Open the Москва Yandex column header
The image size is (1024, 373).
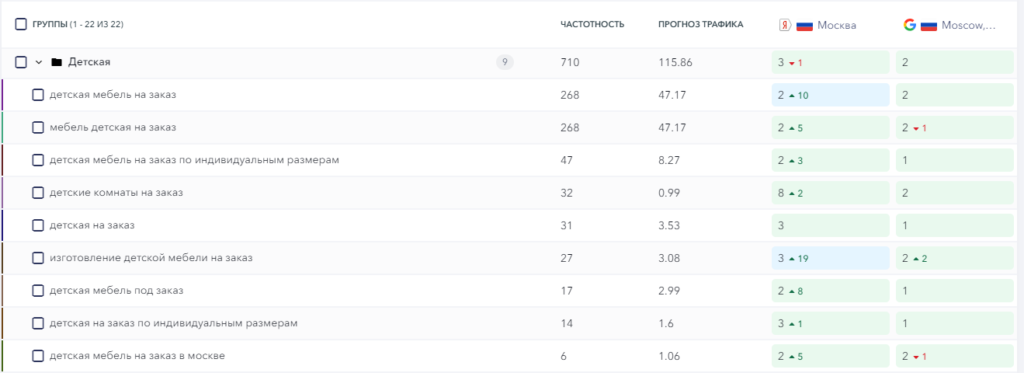[x=837, y=25]
